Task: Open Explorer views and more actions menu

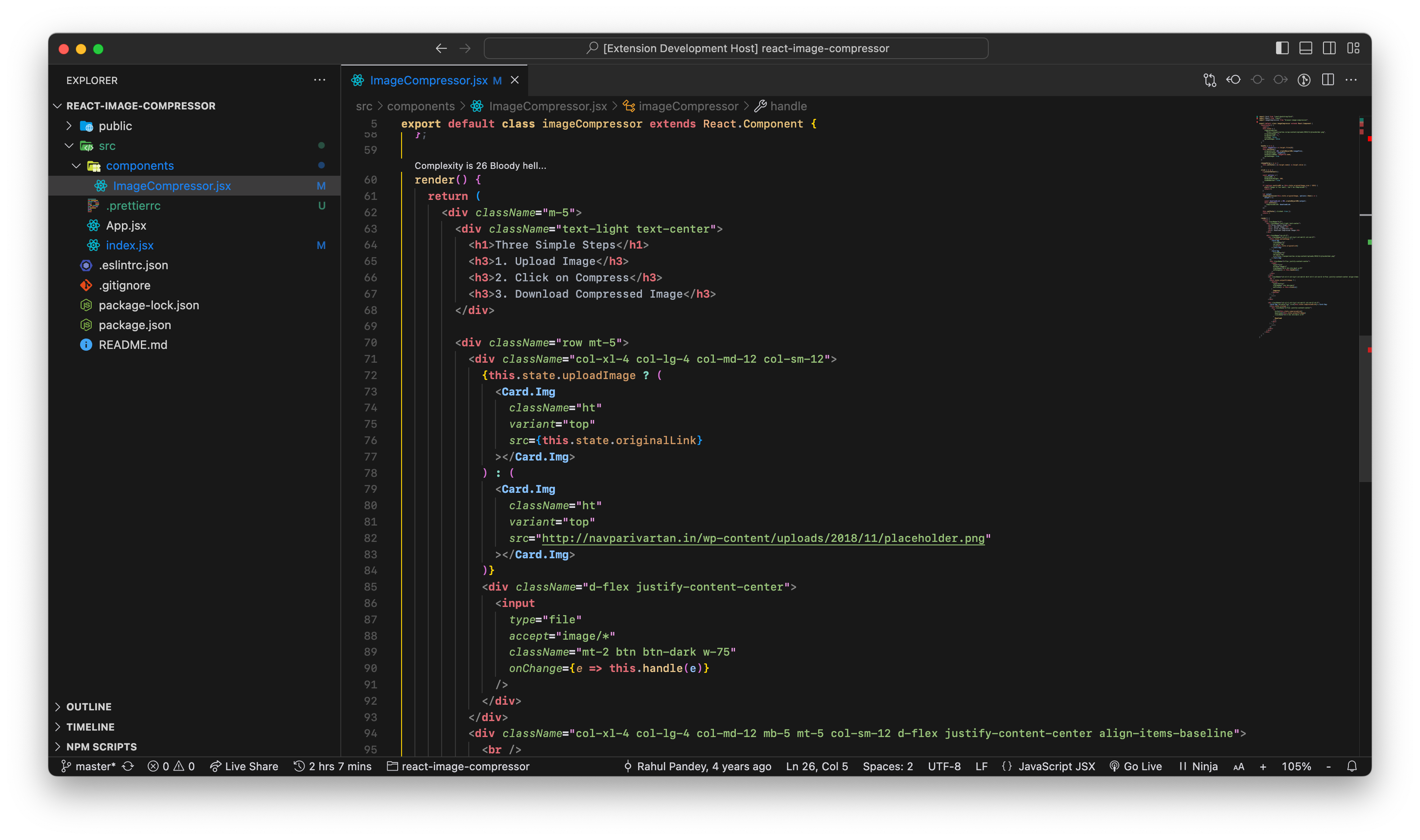Action: click(x=319, y=81)
